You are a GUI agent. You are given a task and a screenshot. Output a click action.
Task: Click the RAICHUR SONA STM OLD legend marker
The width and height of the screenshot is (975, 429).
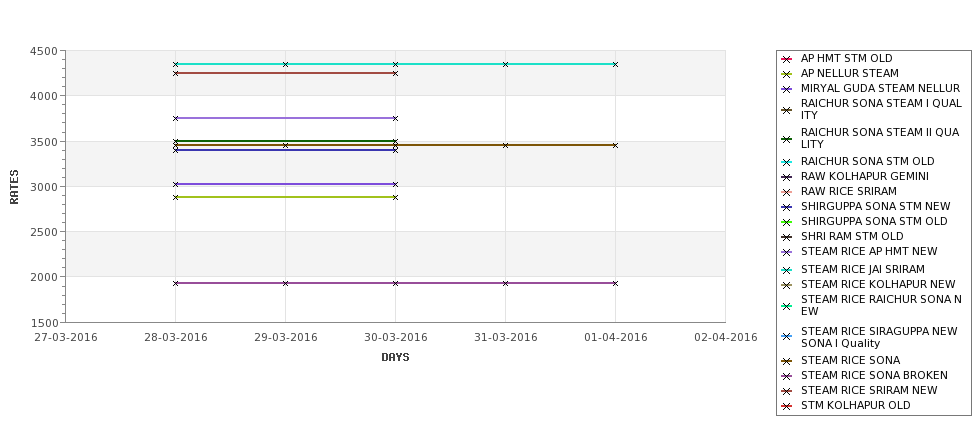click(787, 162)
